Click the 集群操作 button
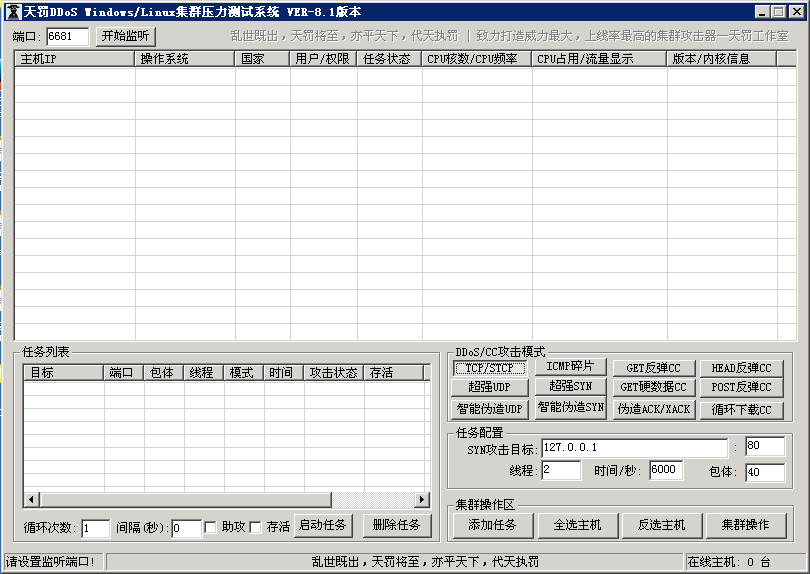This screenshot has height=574, width=810. click(x=745, y=525)
